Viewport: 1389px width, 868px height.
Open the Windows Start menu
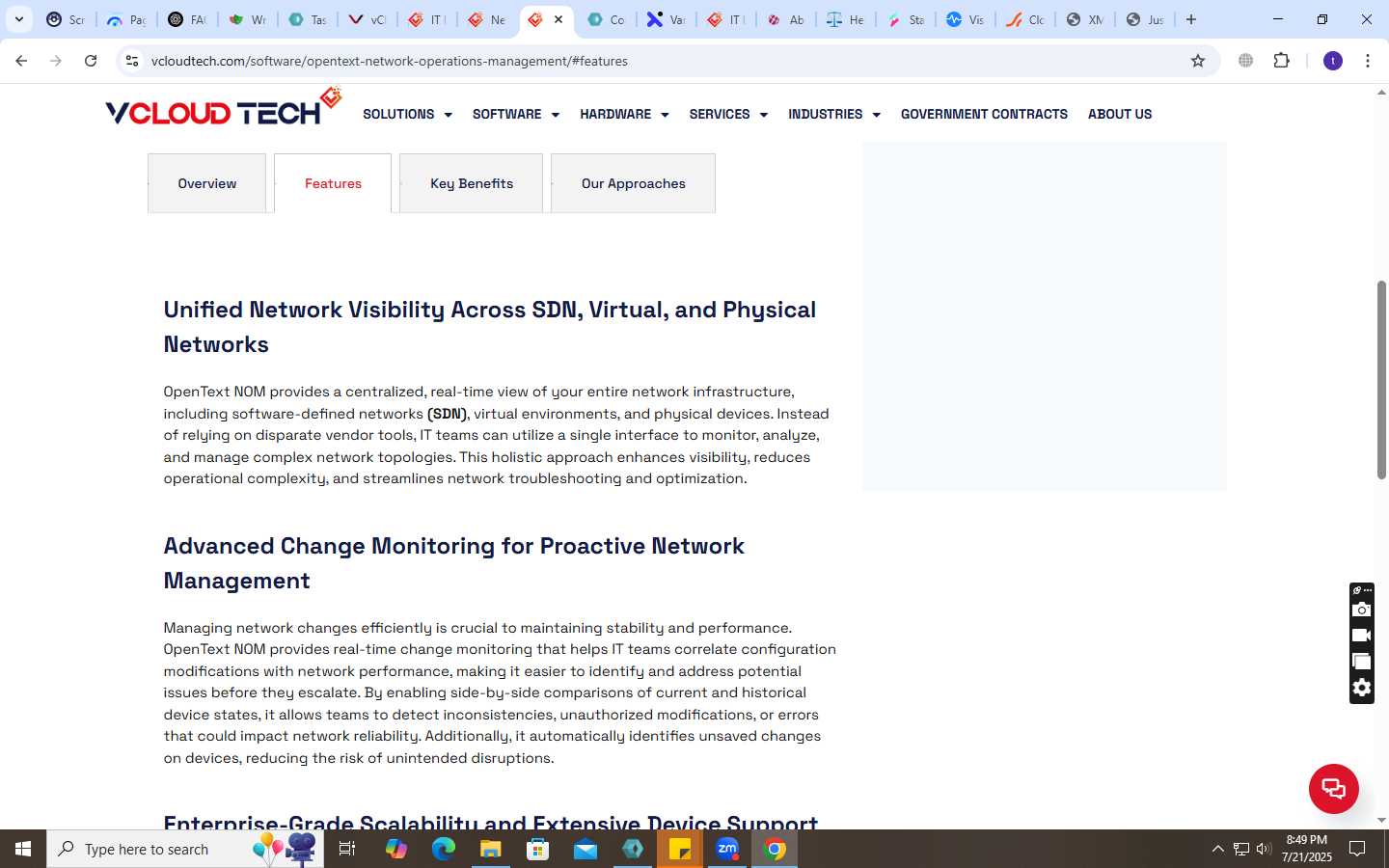pos(23,849)
